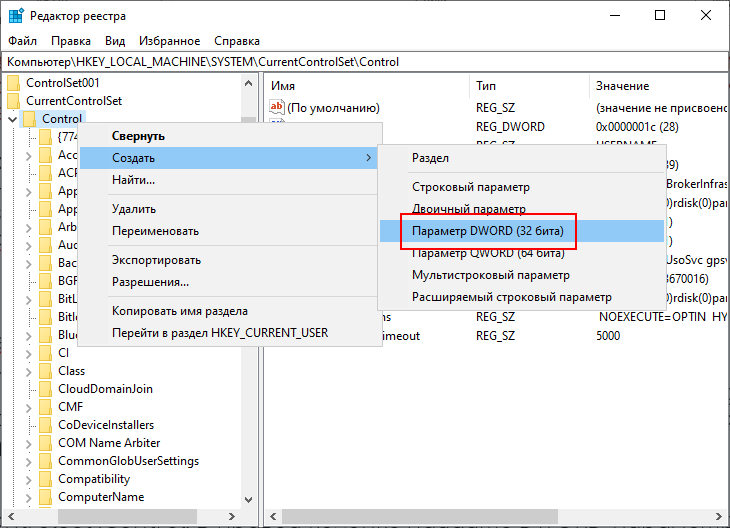Select Параметр DWORD (32 бита)

click(488, 231)
